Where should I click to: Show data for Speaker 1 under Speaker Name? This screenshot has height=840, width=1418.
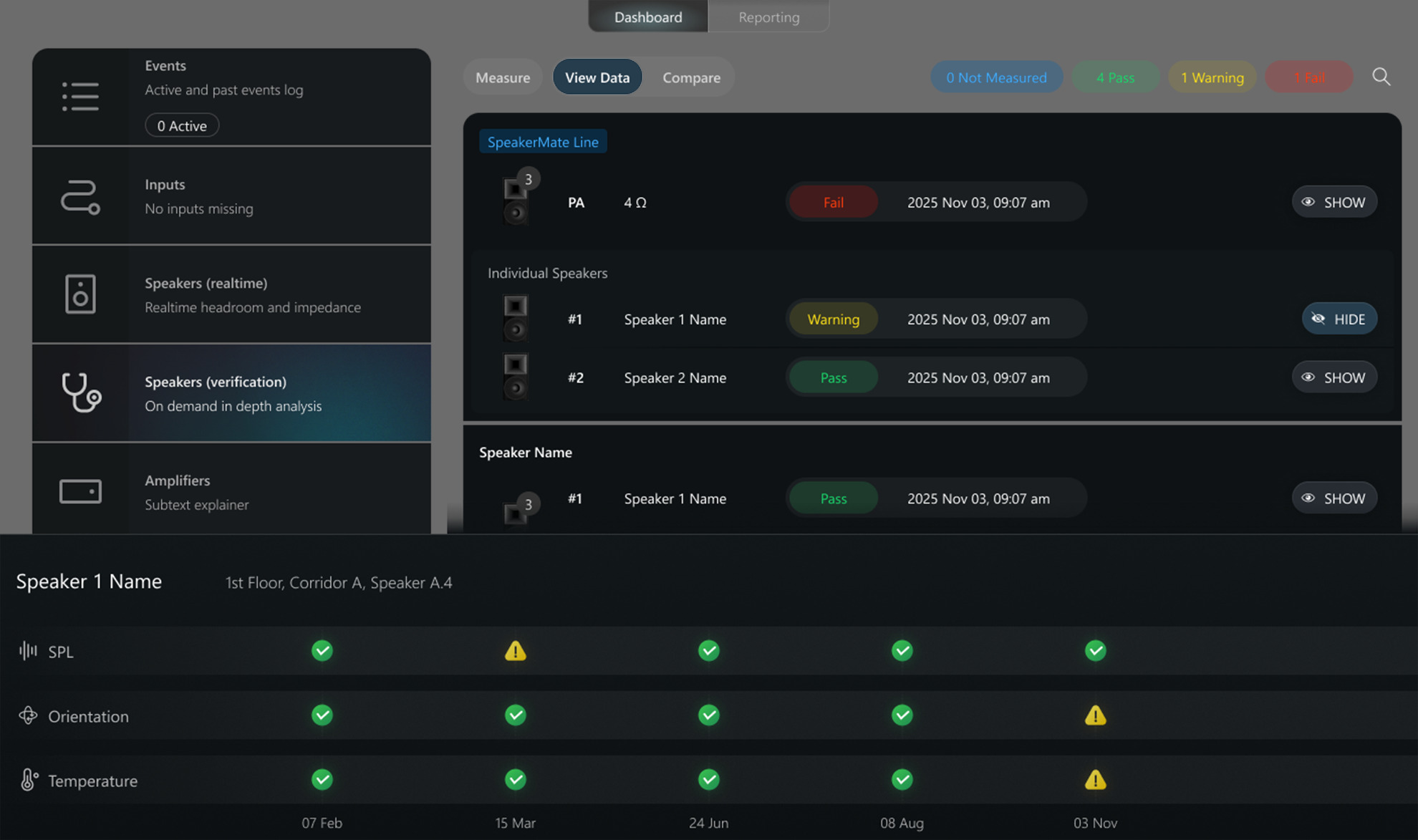pos(1333,498)
